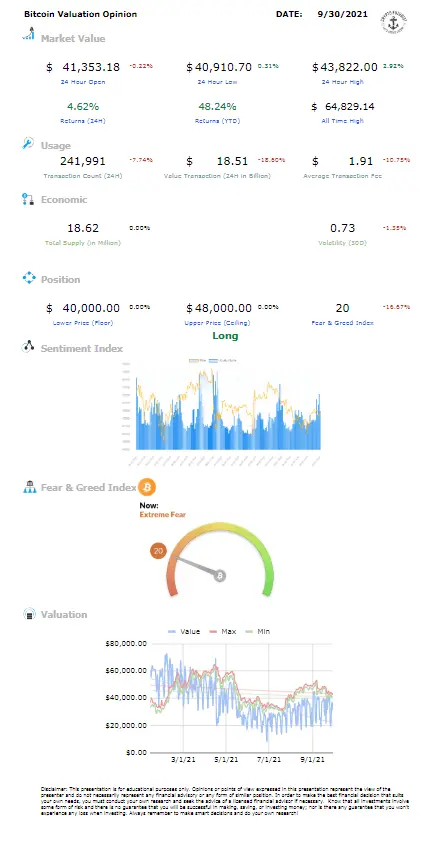Click the blue Value legend swatch
This screenshot has width=441, height=841.
click(173, 631)
